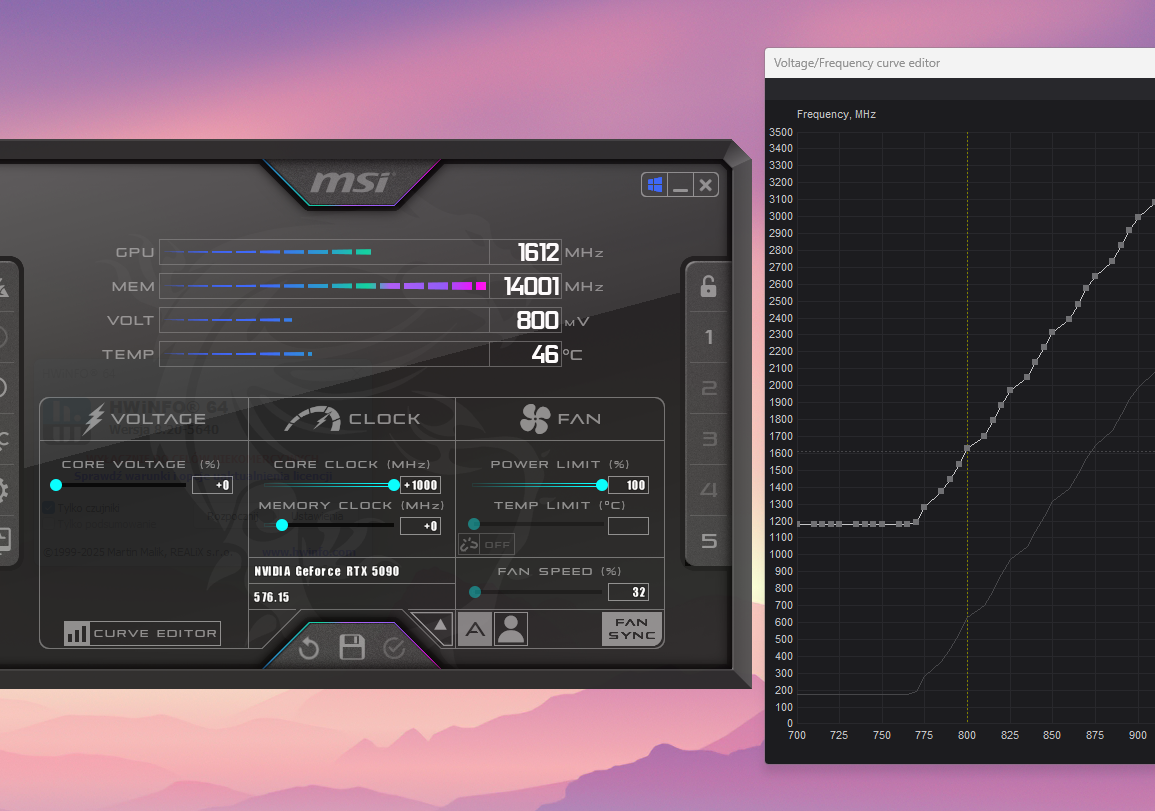
Task: Enable automatic fan control A button
Action: click(475, 629)
